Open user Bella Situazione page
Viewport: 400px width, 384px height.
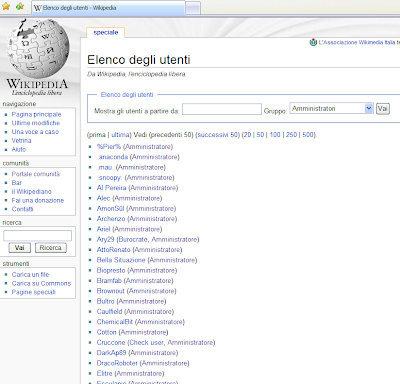pyautogui.click(x=121, y=260)
